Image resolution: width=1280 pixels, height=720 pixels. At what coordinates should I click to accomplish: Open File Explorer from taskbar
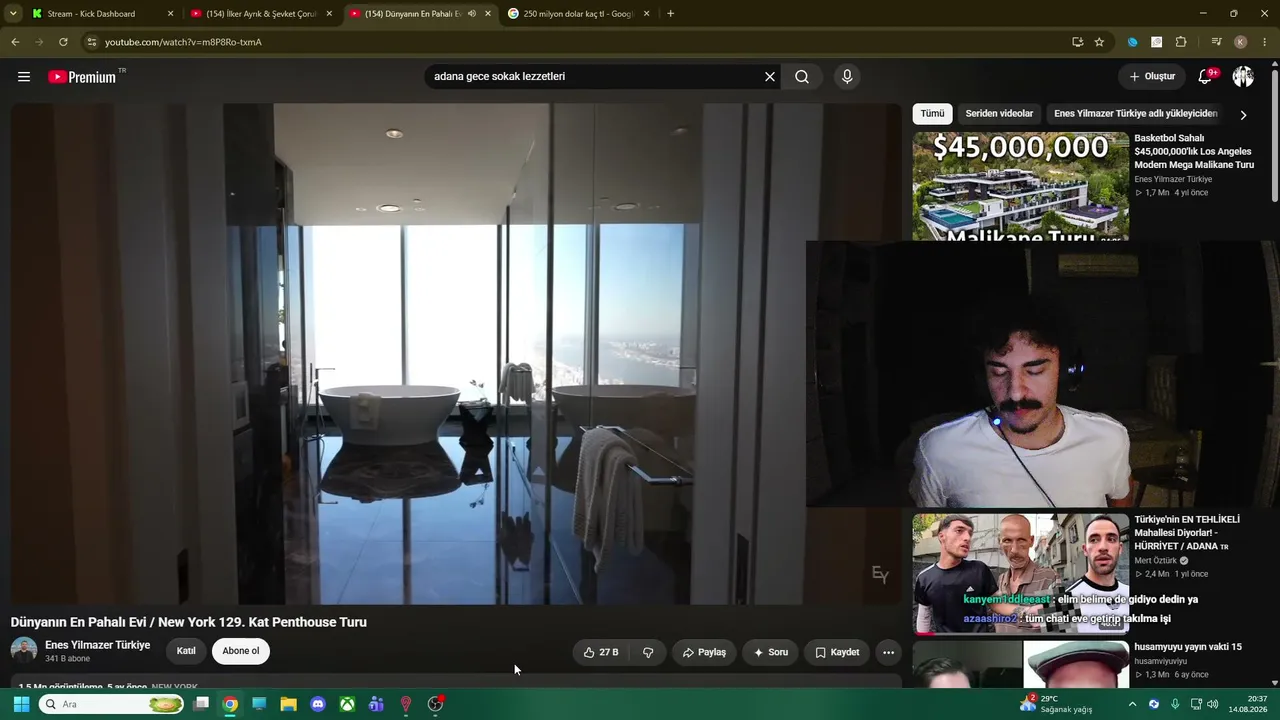click(x=288, y=704)
